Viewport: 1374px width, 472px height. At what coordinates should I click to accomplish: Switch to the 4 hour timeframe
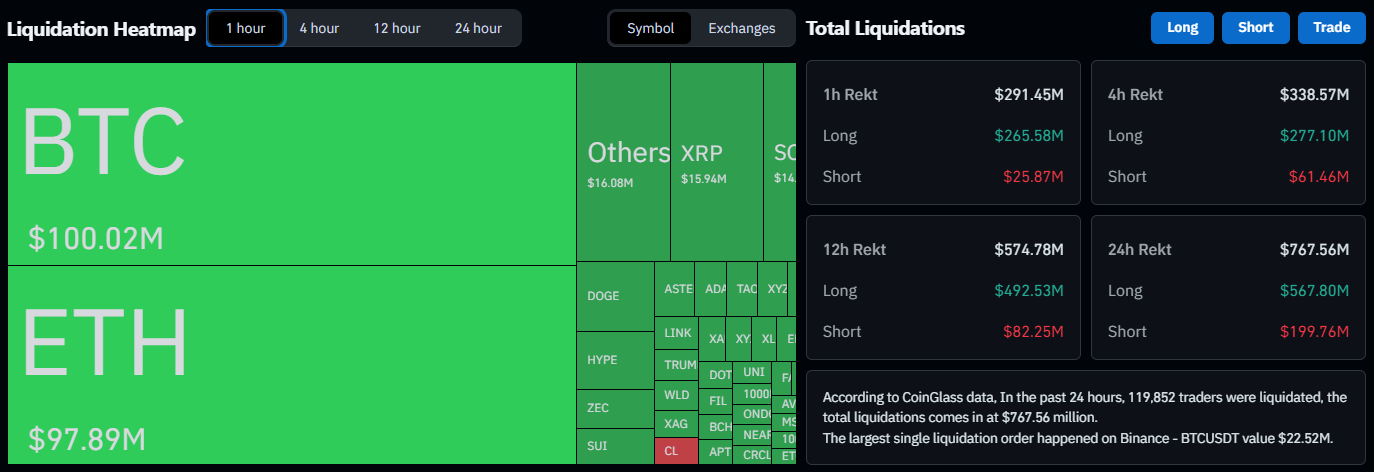click(x=319, y=28)
